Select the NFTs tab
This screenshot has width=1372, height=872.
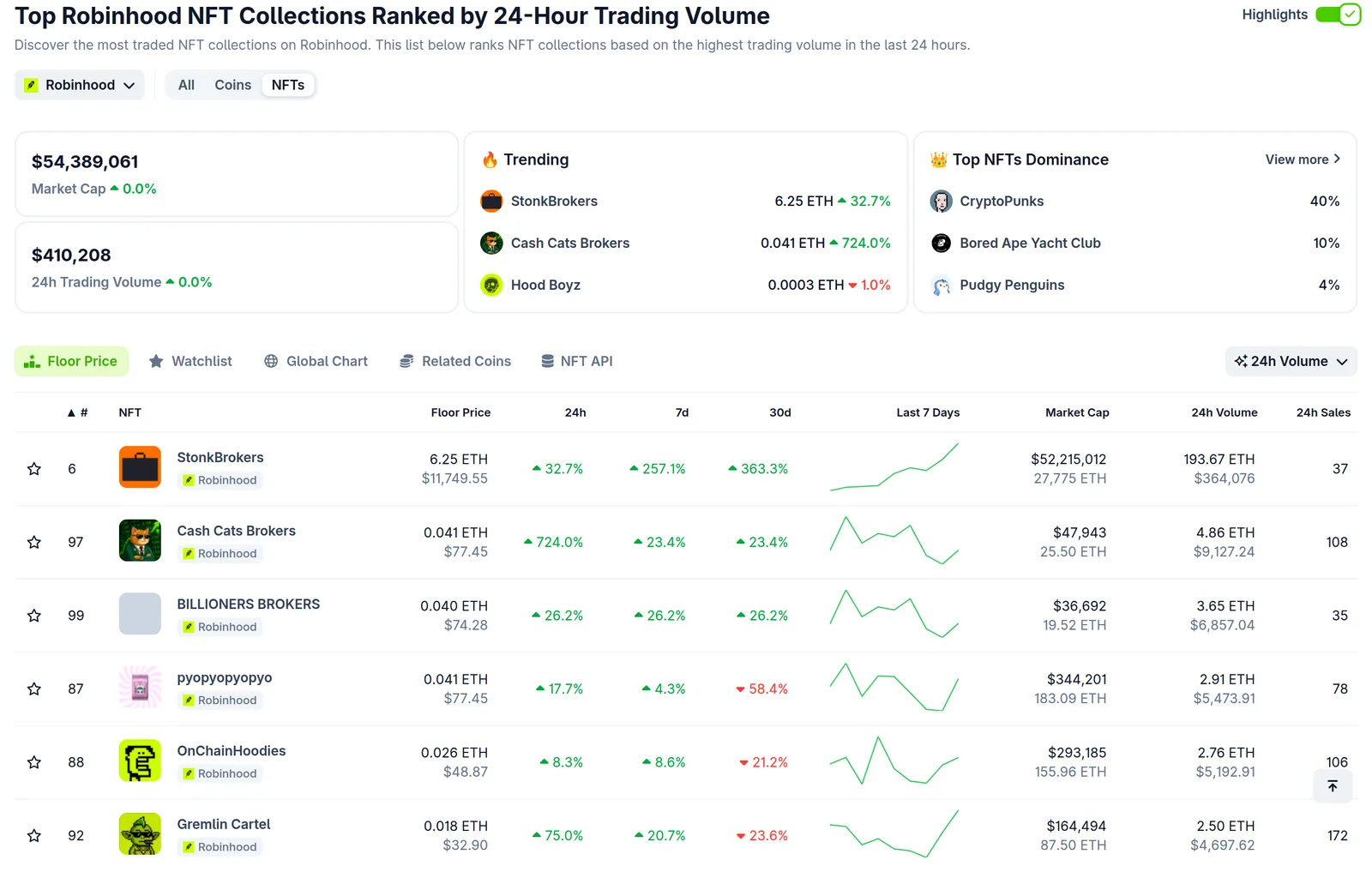(x=288, y=85)
